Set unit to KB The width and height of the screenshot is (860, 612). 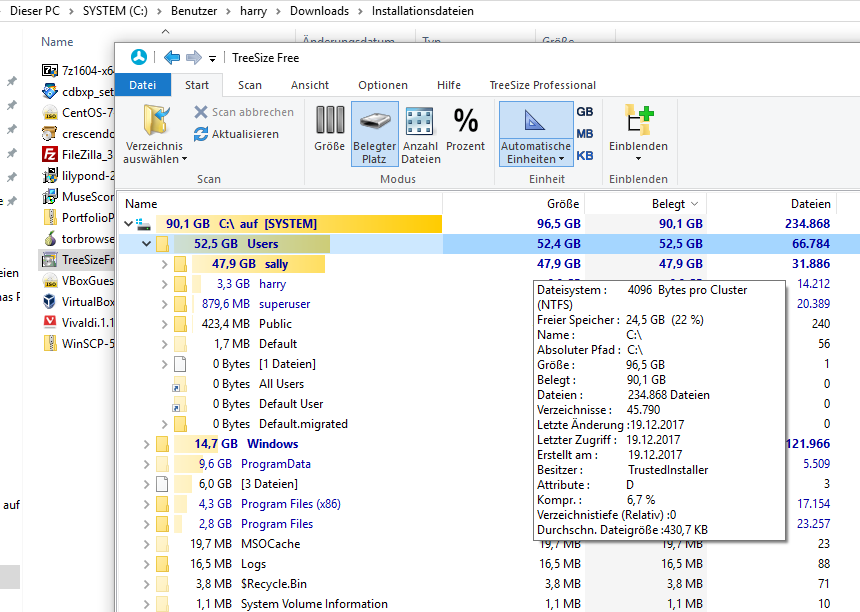(x=585, y=155)
